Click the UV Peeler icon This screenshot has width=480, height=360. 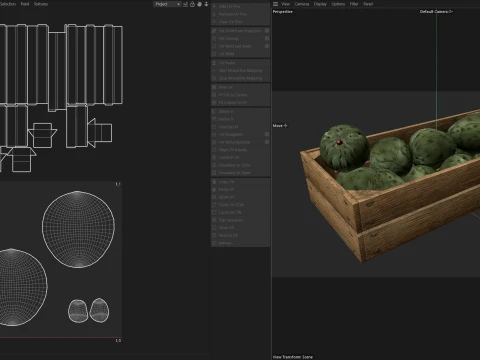click(x=214, y=63)
